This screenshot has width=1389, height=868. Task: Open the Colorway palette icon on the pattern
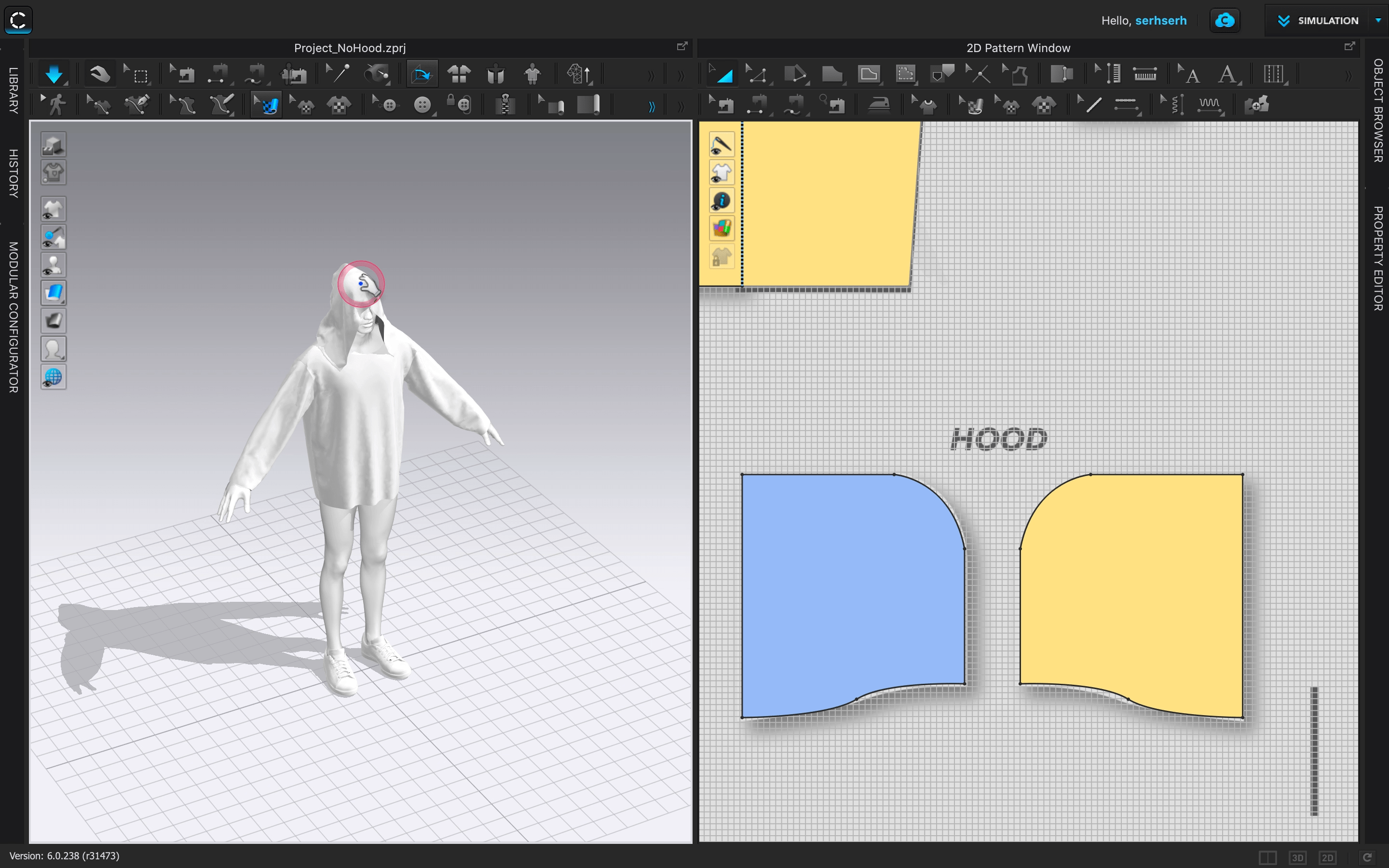point(722,228)
